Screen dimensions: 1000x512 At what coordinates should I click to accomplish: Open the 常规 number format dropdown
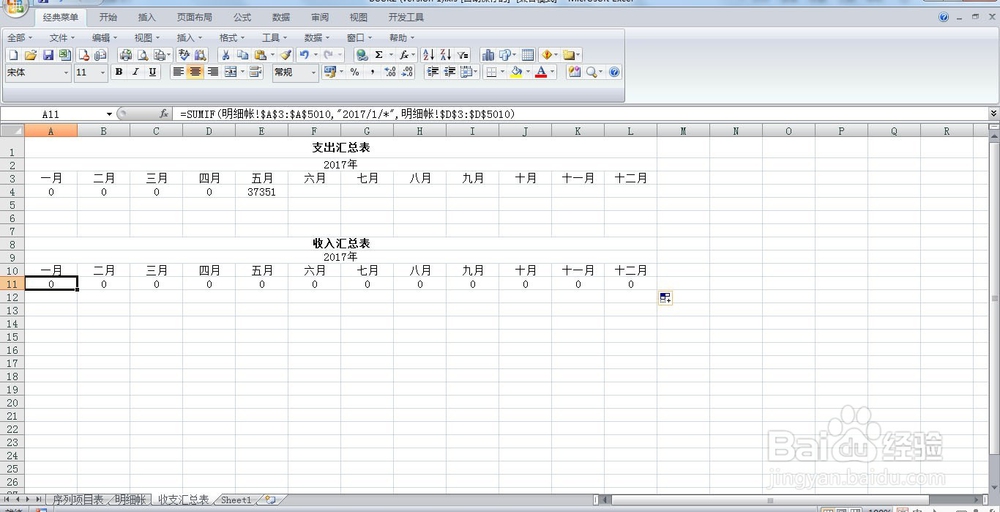(x=313, y=73)
